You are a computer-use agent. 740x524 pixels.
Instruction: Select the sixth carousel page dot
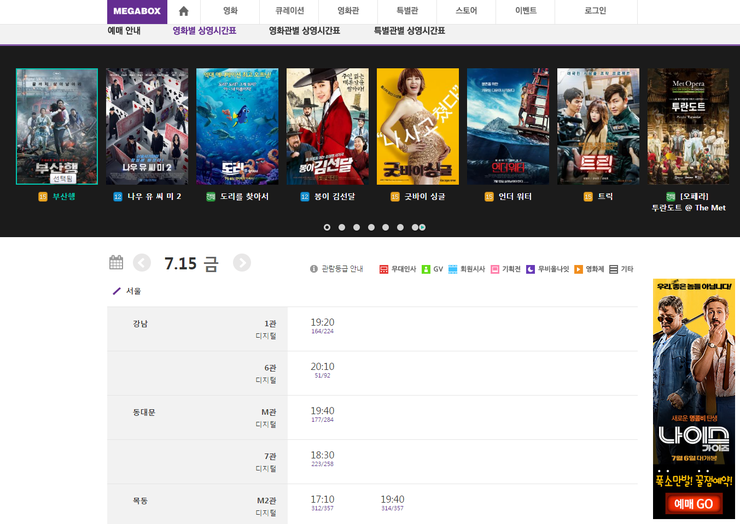point(400,228)
